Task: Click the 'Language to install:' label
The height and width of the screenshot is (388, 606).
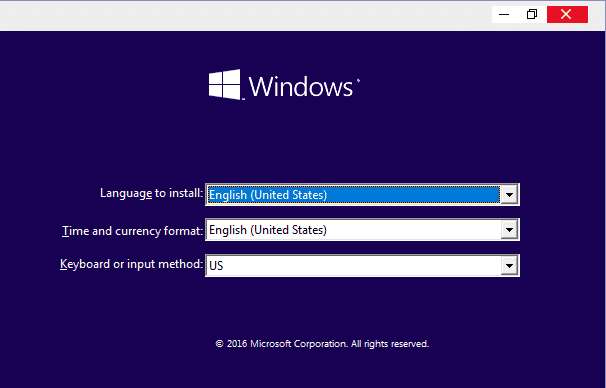Action: click(x=152, y=193)
